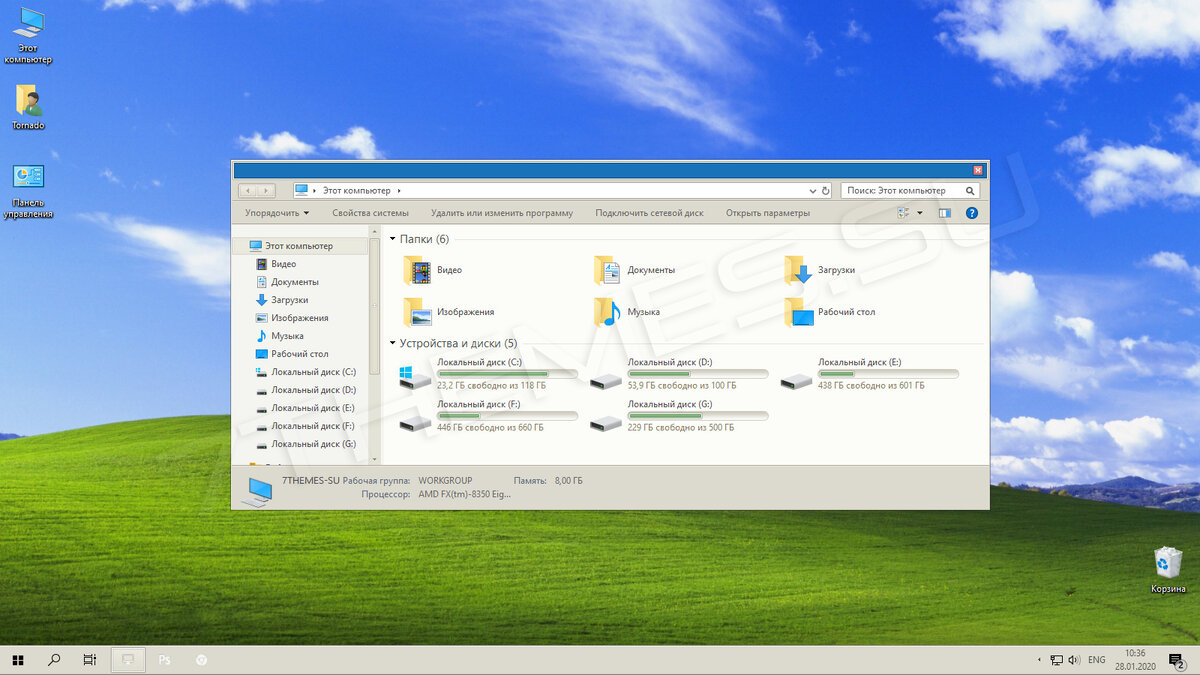Click the active Explorer taskbar button
1200x675 pixels.
127,660
